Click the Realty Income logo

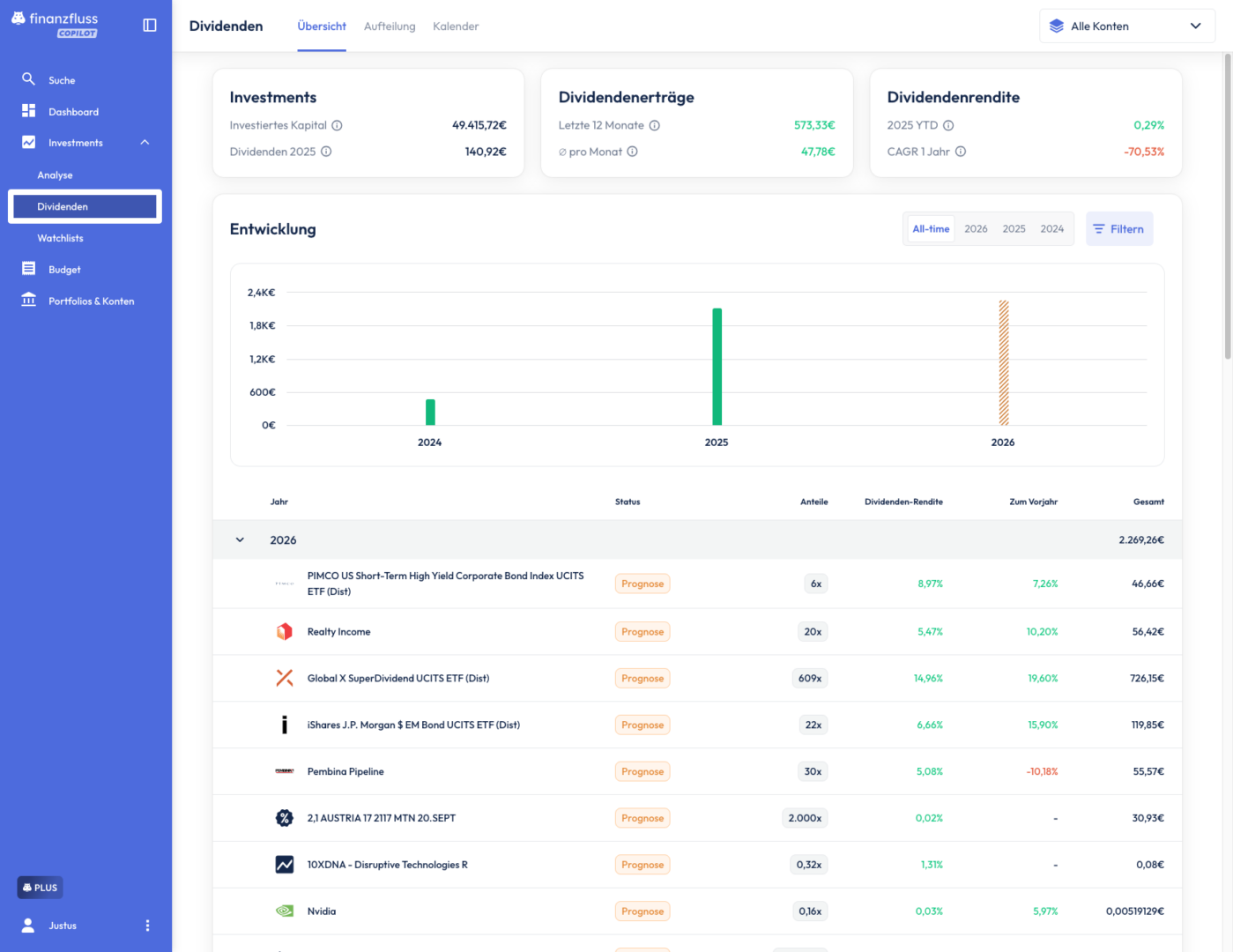284,632
